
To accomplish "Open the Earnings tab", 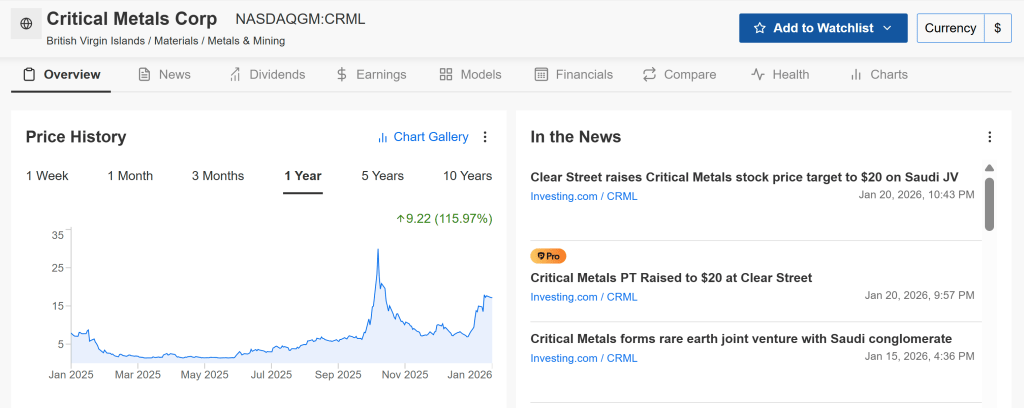I will [371, 74].
